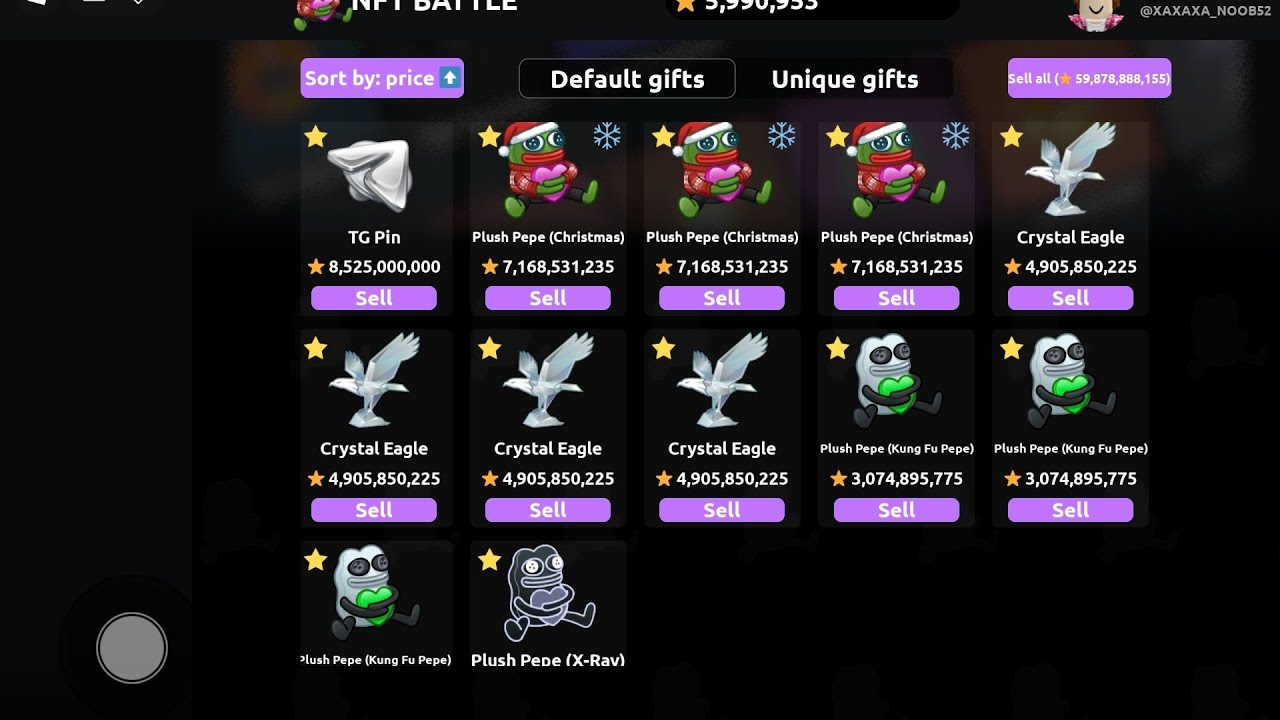Click snowflake icon on first Christmas Pepe

click(607, 136)
